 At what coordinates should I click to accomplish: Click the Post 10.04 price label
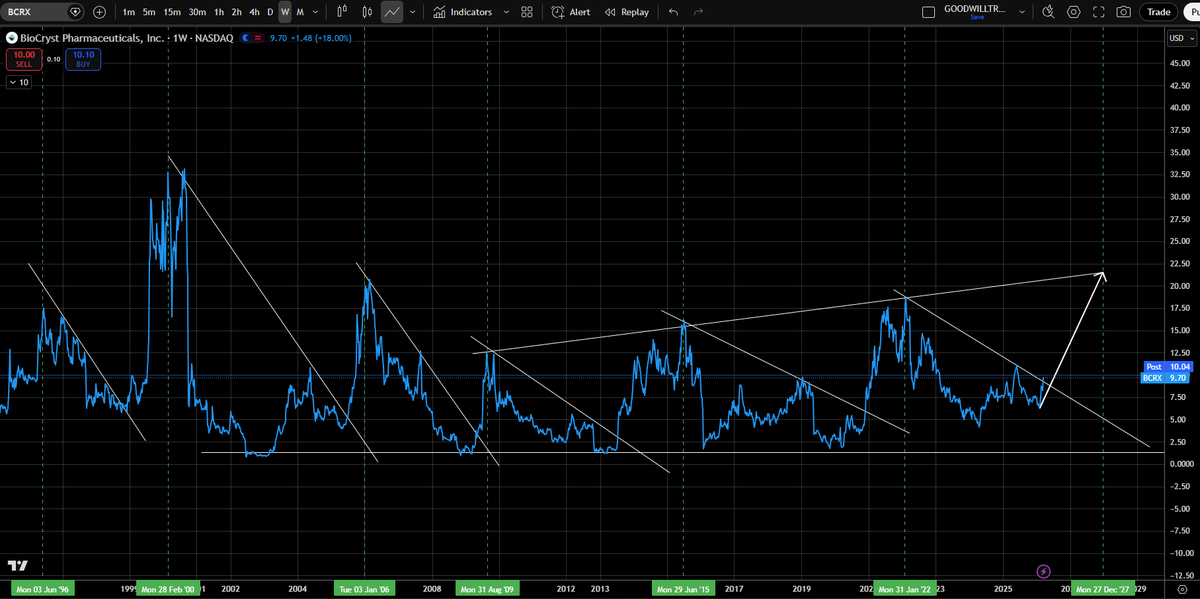tap(1166, 367)
